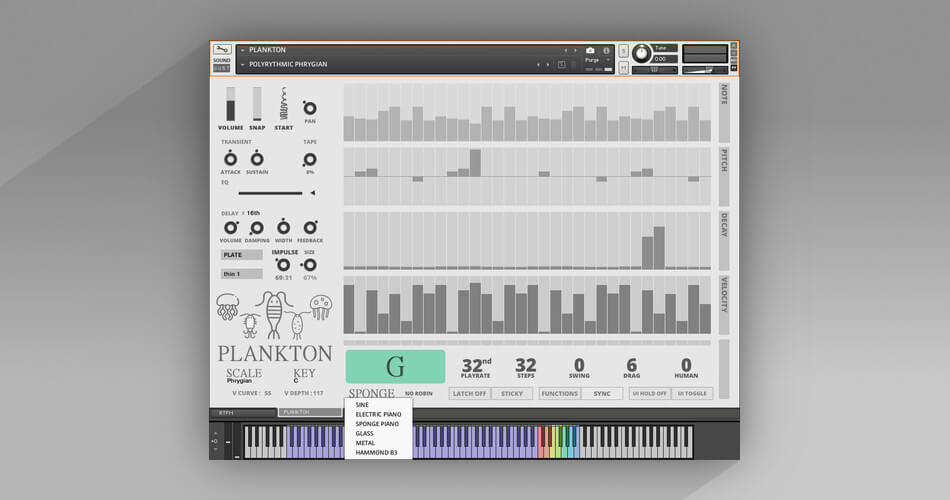Open the Purge dropdown menu

pyautogui.click(x=597, y=61)
